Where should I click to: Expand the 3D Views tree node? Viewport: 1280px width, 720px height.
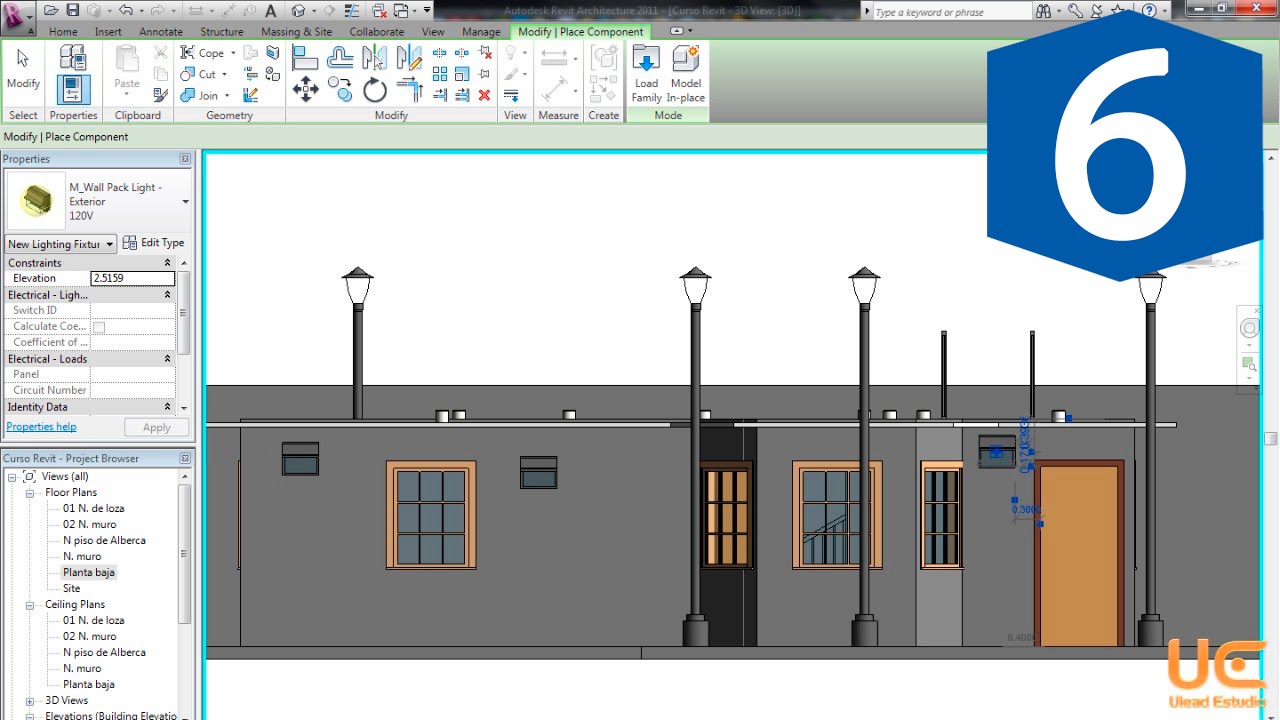(30, 701)
